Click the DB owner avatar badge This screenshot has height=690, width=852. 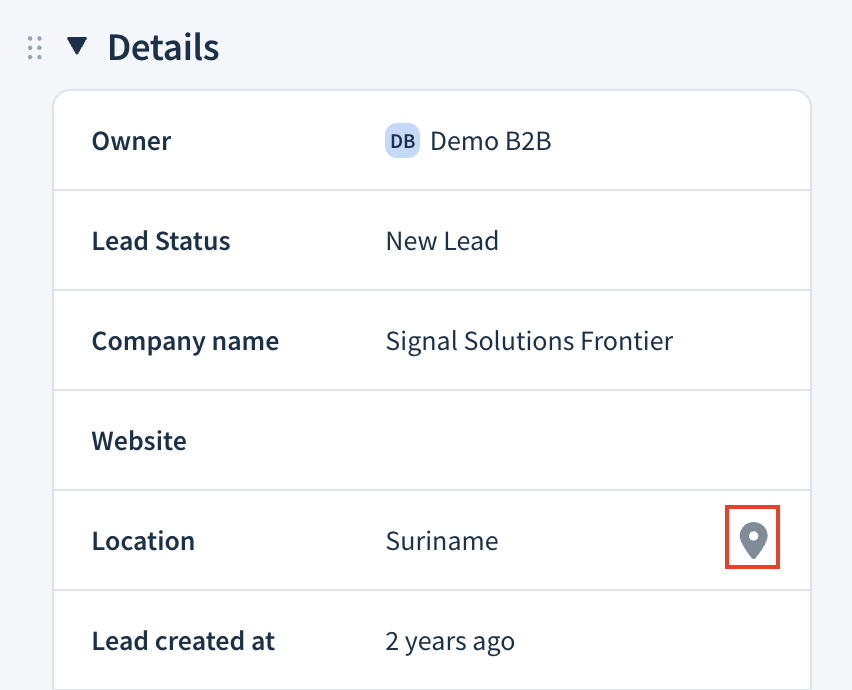402,141
